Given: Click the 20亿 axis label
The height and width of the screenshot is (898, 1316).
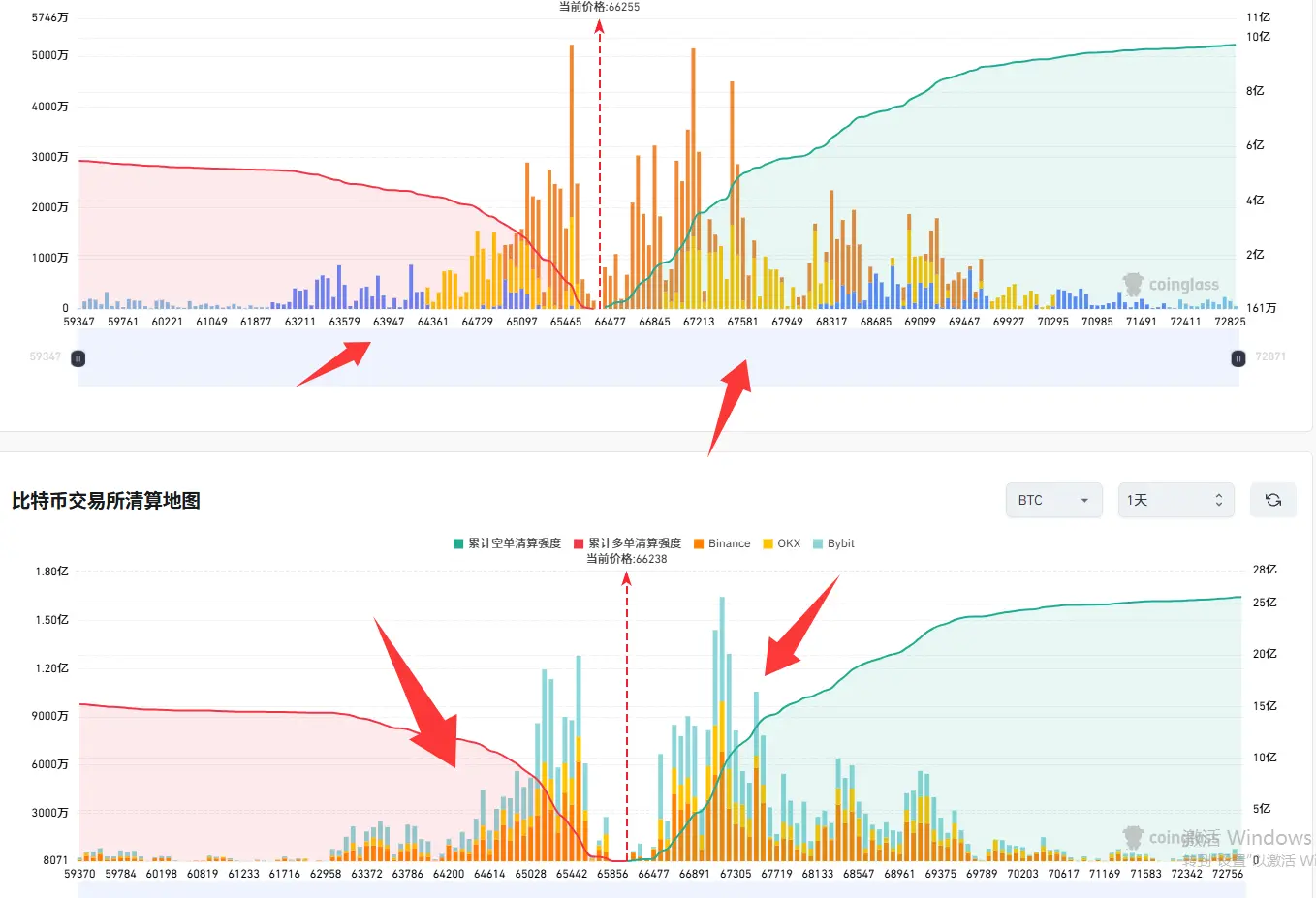Looking at the screenshot, I should click(x=1265, y=654).
